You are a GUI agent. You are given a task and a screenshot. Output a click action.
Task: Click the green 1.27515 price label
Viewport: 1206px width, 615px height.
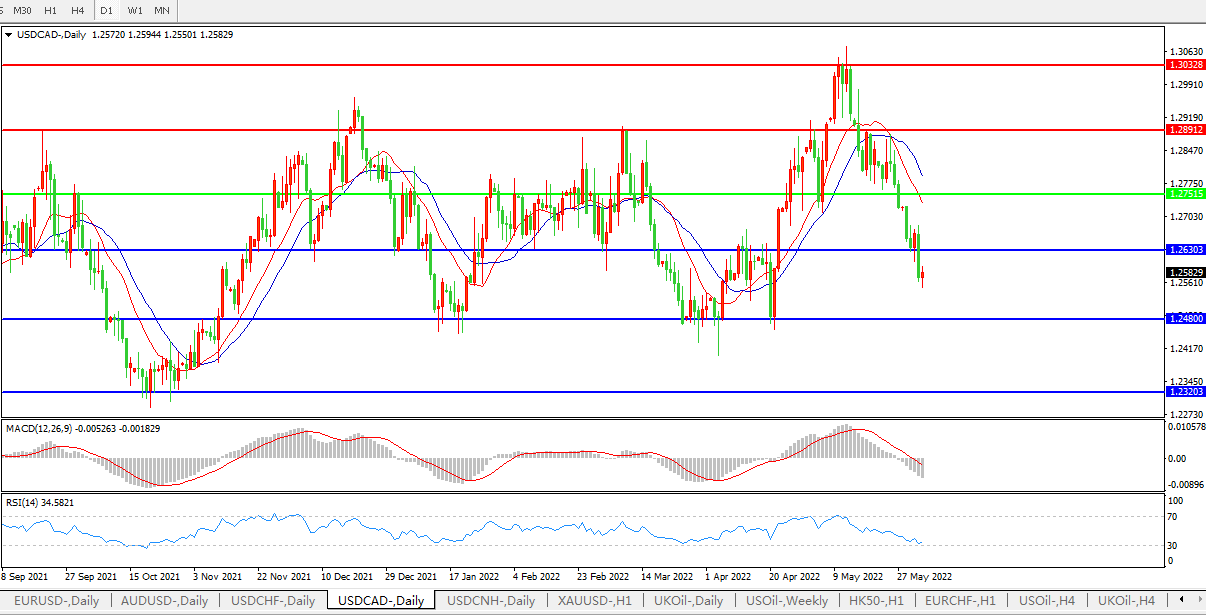click(1185, 193)
